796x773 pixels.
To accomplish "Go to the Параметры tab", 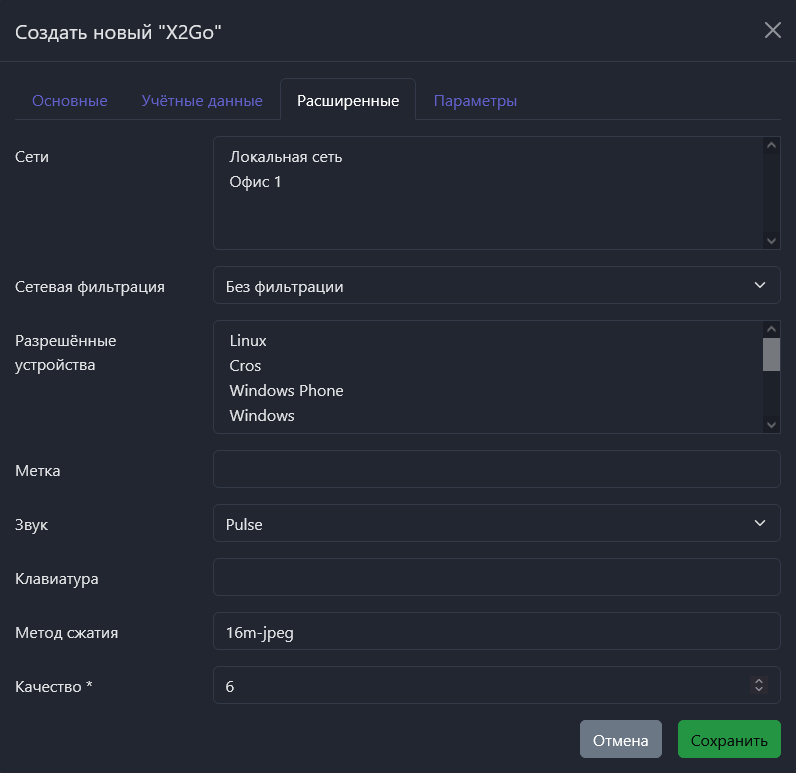I will pyautogui.click(x=475, y=101).
